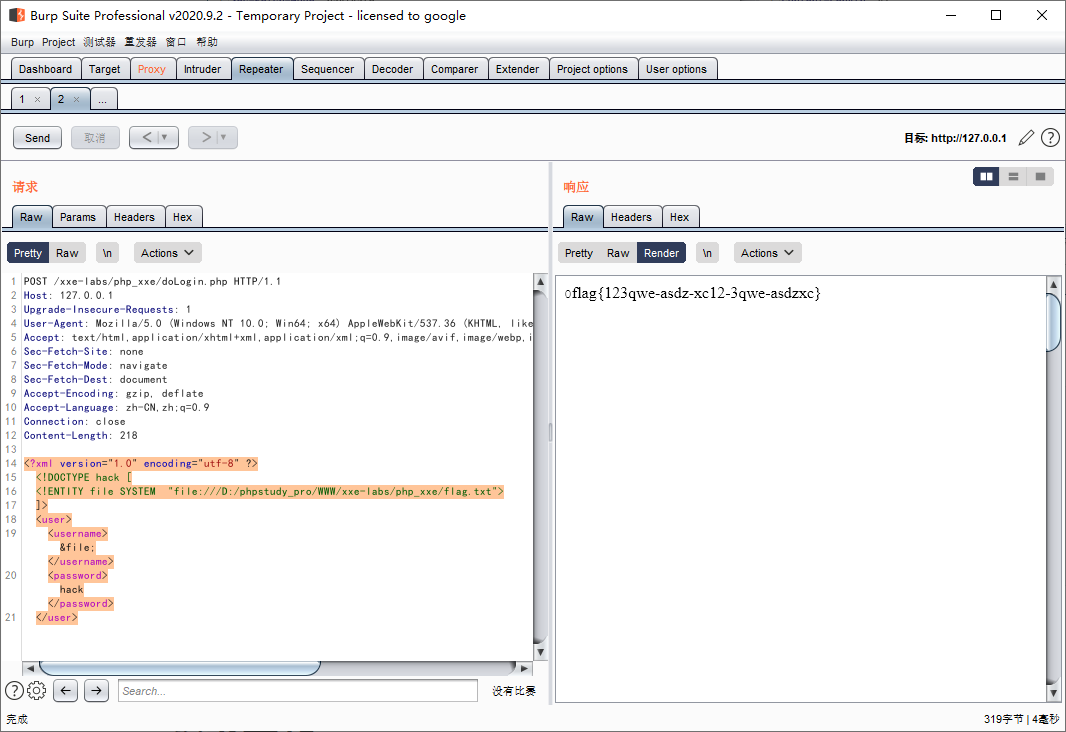The image size is (1066, 732).
Task: Toggle response newline \n display
Action: (x=707, y=253)
